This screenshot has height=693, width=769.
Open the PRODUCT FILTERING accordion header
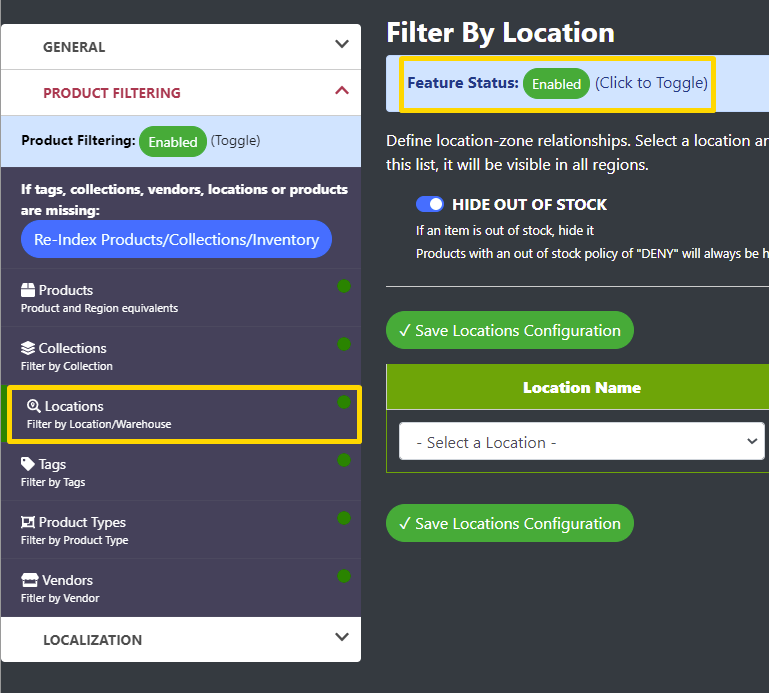pos(181,93)
